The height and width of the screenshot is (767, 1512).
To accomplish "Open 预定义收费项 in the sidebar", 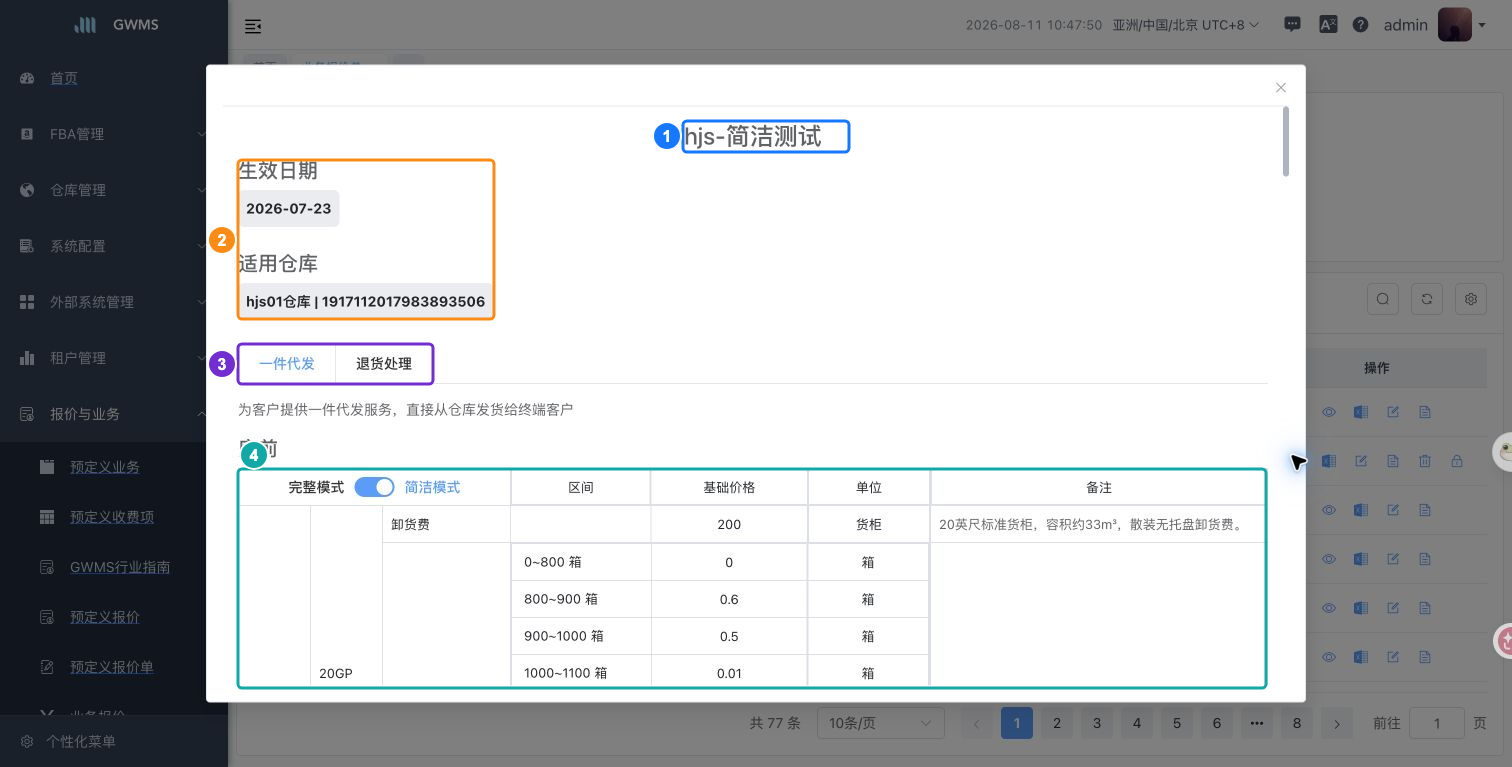I will 112,517.
